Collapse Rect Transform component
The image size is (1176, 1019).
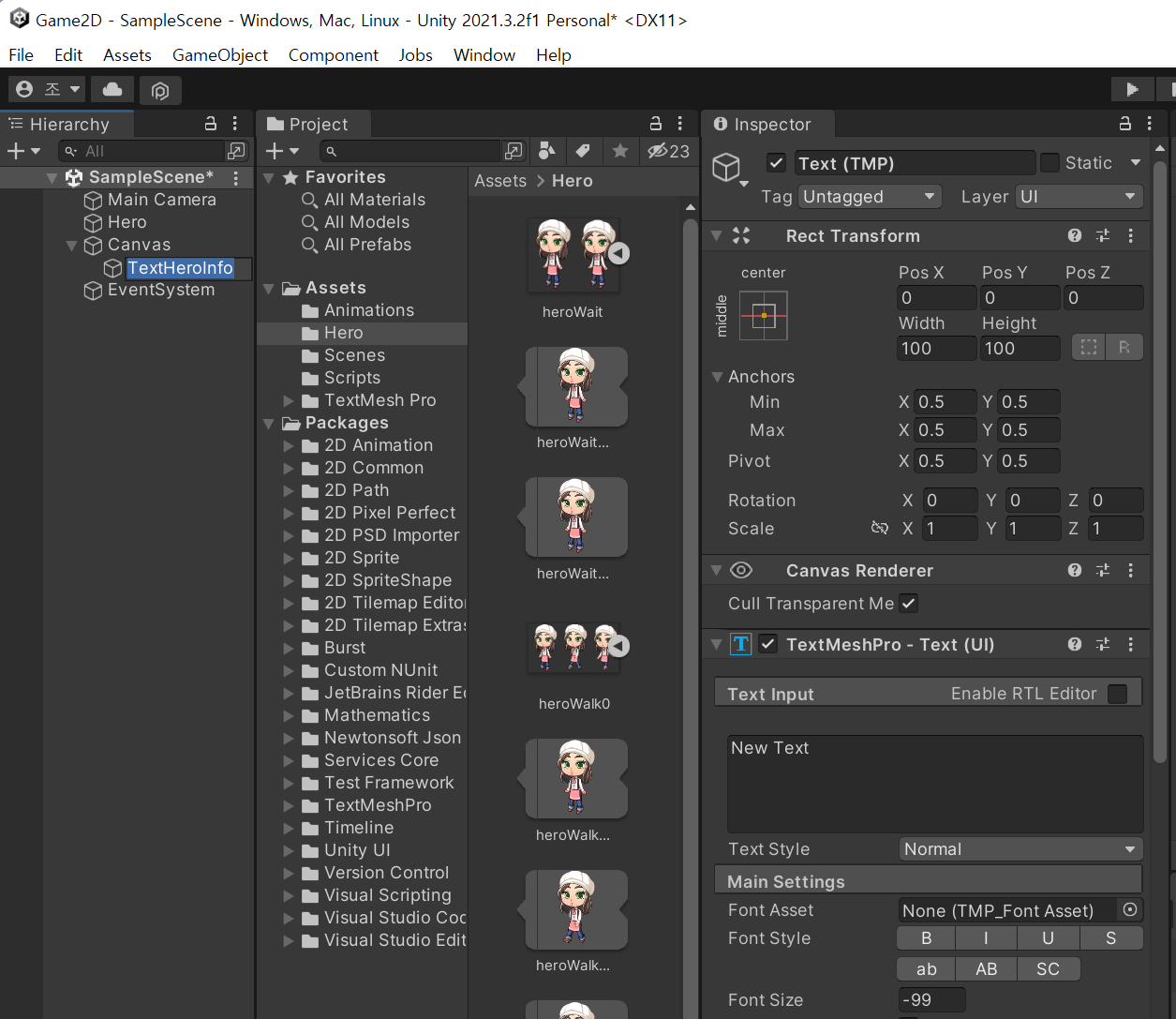tap(716, 236)
